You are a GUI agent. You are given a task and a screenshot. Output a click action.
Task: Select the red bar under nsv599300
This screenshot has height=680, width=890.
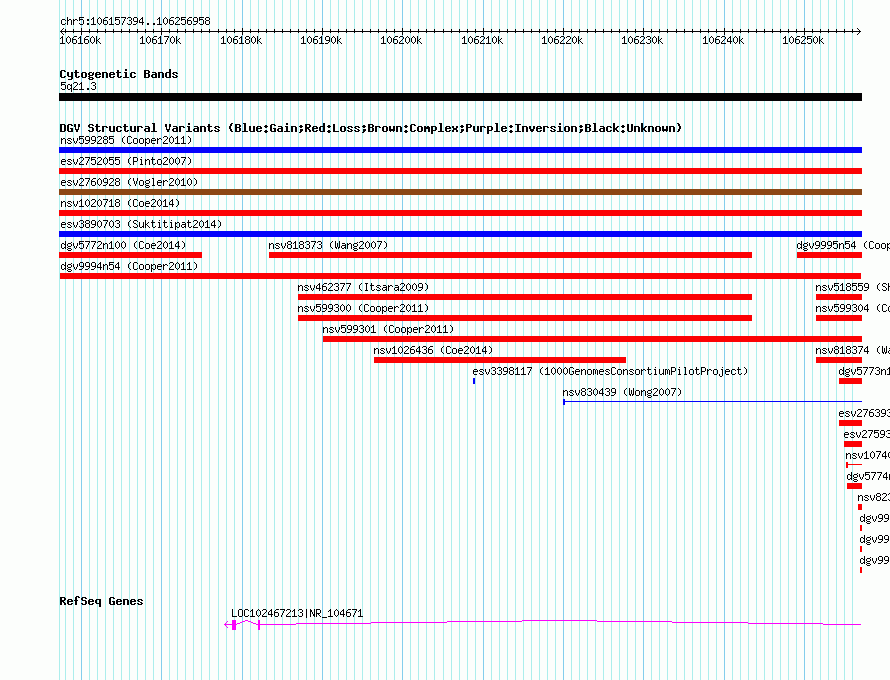coord(525,318)
